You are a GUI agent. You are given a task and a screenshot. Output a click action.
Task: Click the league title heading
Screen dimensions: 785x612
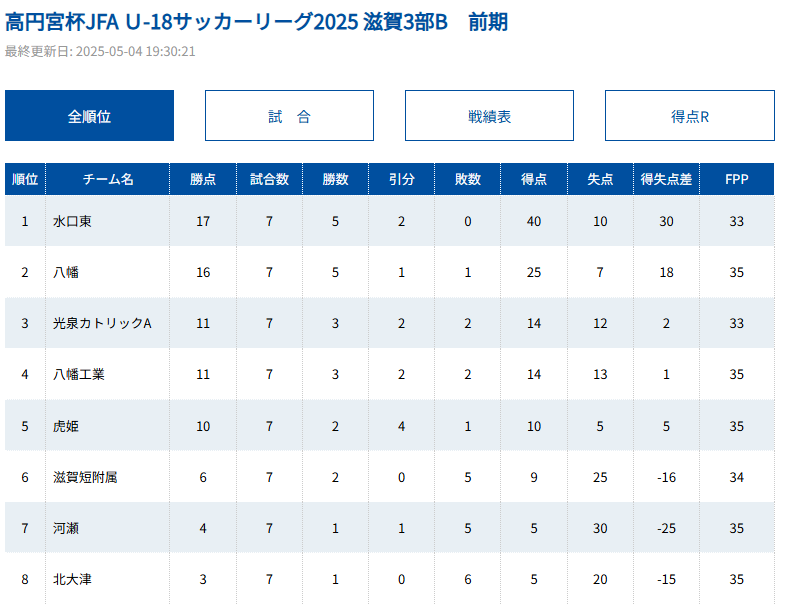pos(257,21)
